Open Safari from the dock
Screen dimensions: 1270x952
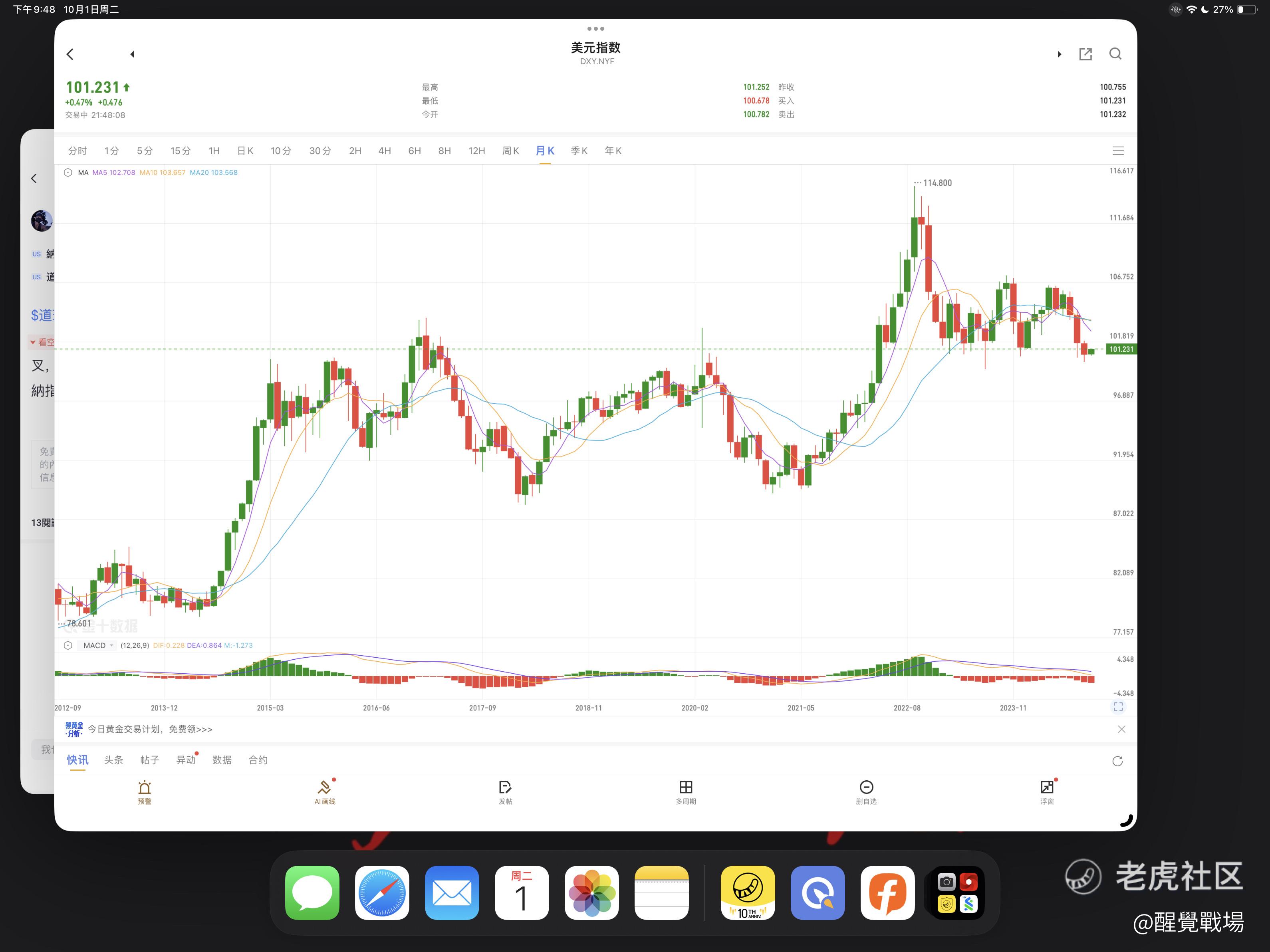click(382, 893)
